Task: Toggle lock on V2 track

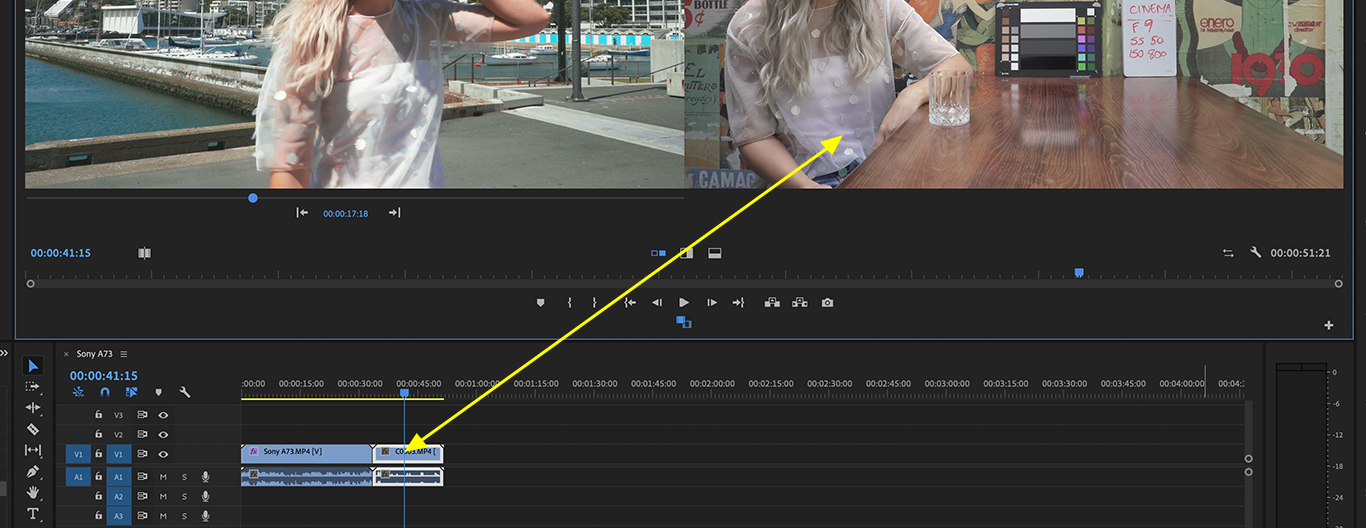Action: [98, 435]
